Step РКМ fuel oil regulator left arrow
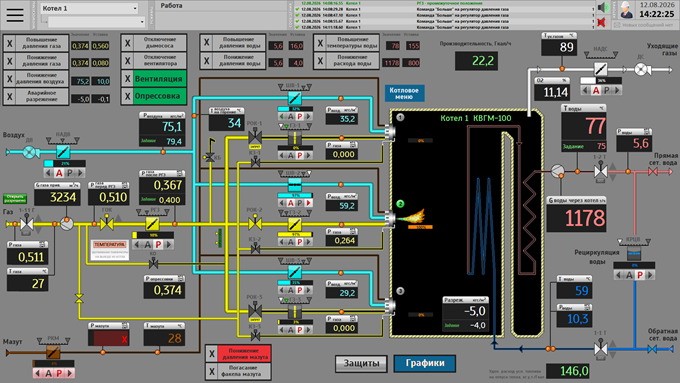This screenshot has height=383, width=680. pyautogui.click(x=38, y=373)
